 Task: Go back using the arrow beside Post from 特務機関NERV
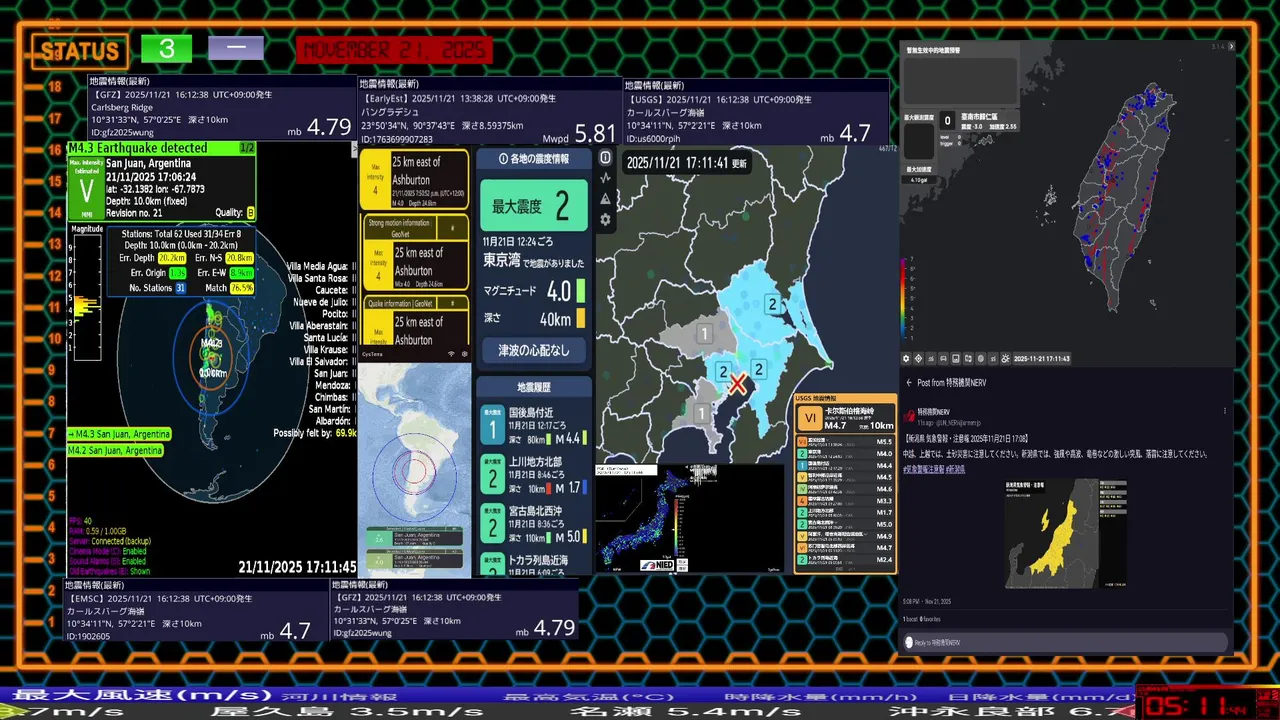pyautogui.click(x=909, y=382)
